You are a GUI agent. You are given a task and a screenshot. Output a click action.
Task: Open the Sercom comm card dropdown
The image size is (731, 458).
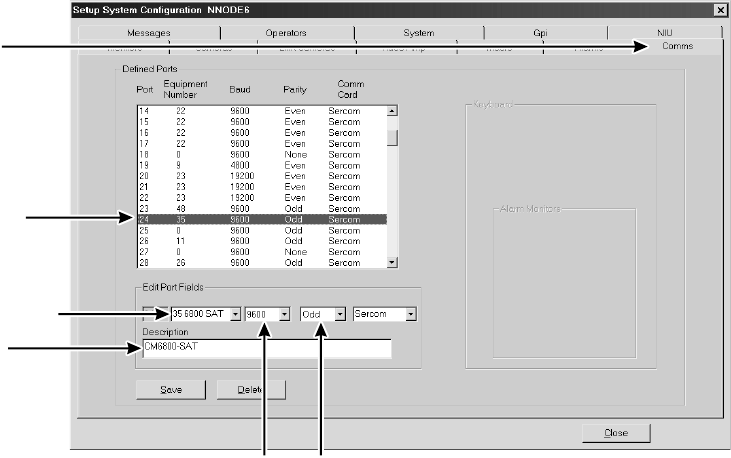410,314
